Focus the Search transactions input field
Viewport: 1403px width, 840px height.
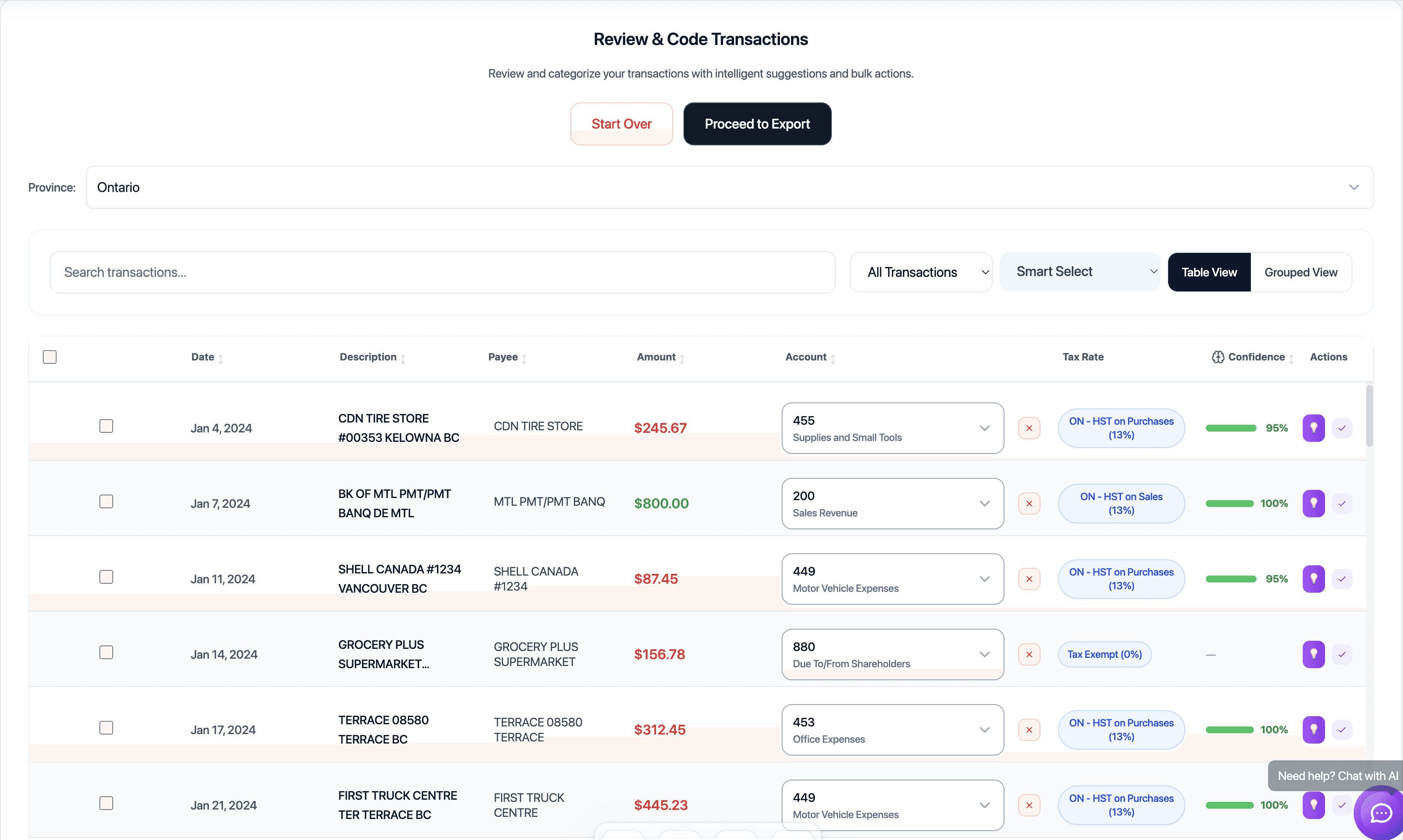click(x=442, y=272)
